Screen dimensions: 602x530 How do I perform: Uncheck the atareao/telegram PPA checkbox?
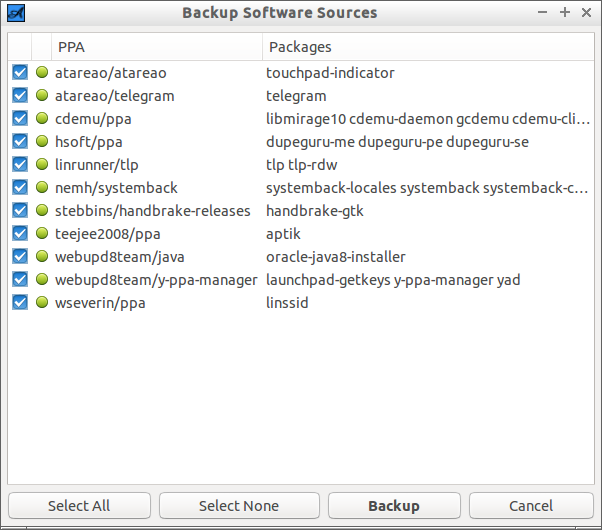[20, 95]
